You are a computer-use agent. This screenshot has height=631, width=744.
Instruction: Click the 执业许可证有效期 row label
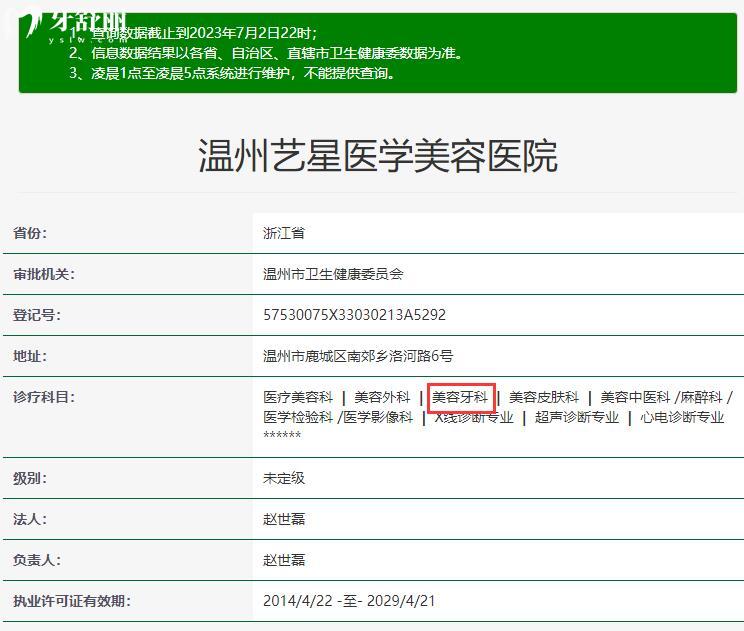72,601
